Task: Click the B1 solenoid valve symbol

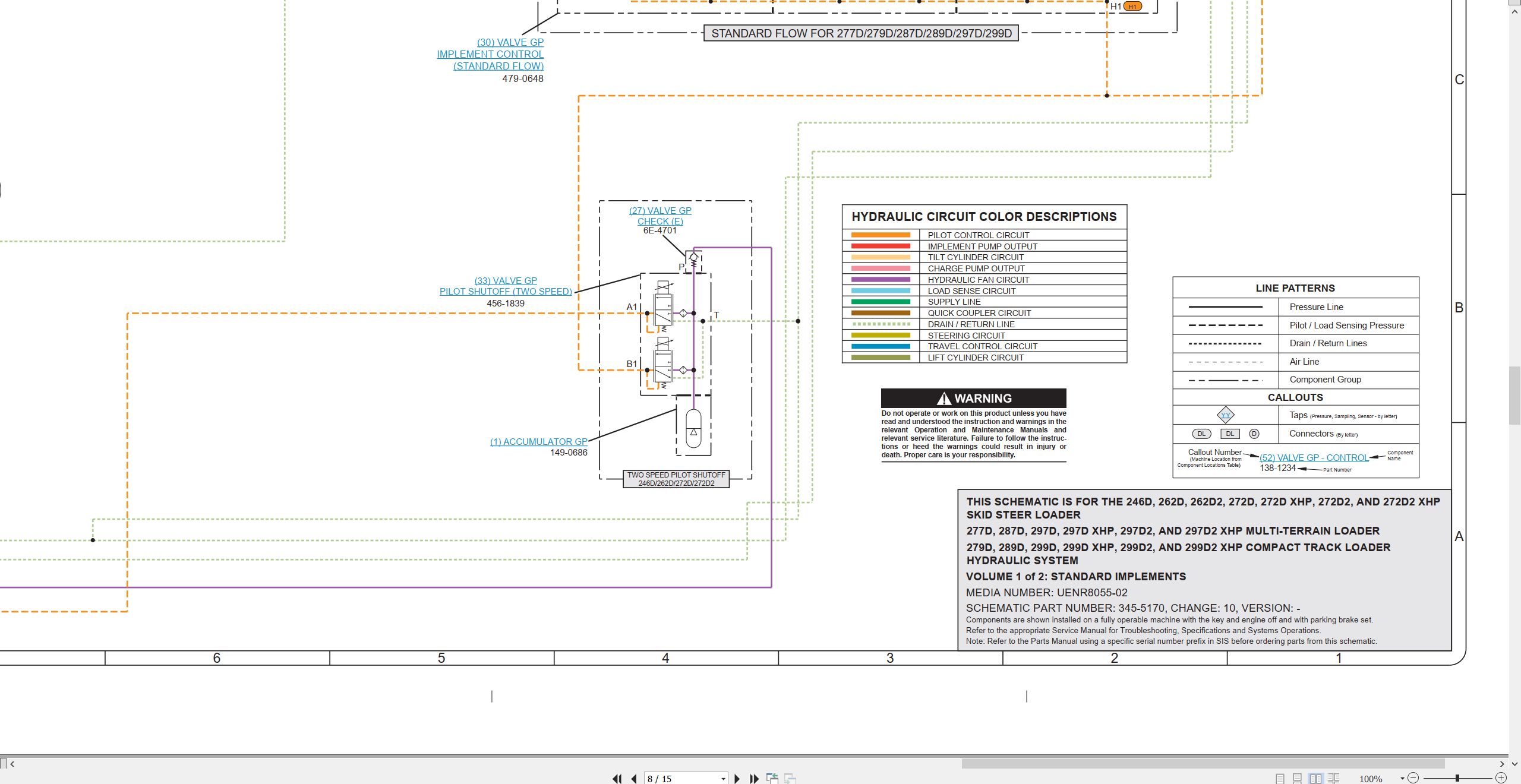Action: pyautogui.click(x=663, y=363)
